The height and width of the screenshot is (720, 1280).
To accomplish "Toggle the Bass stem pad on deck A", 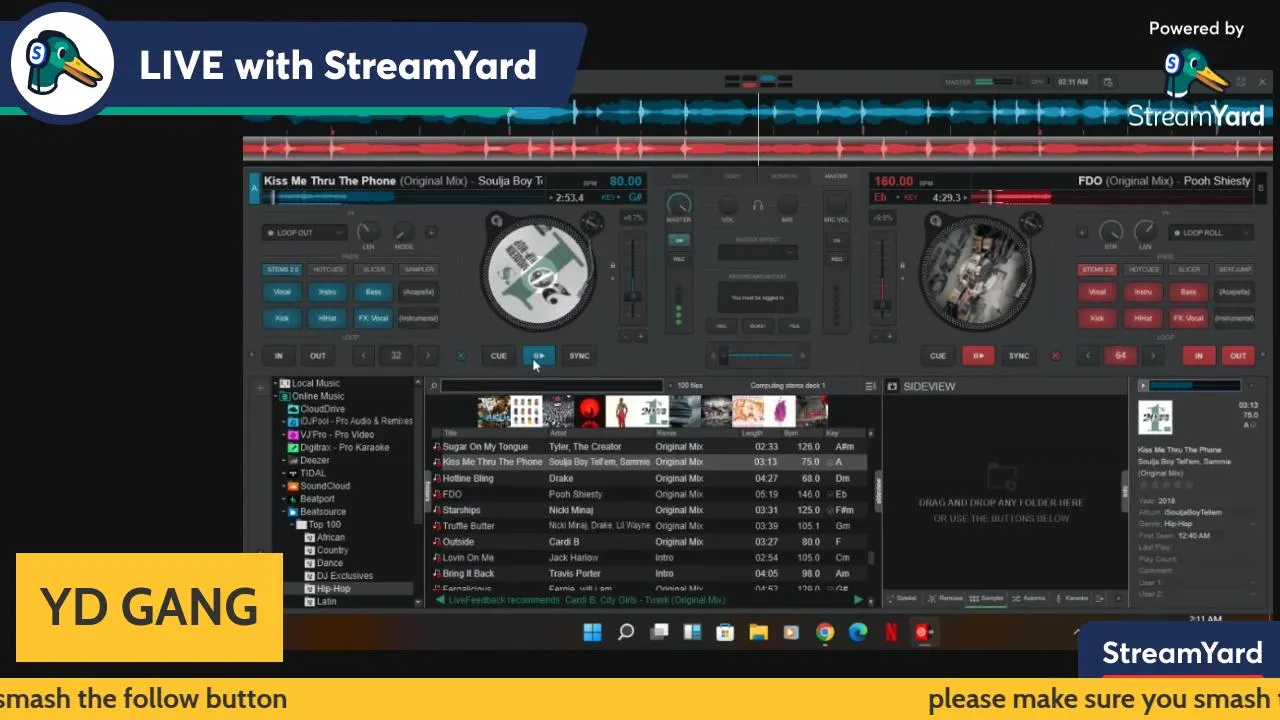I will 373,292.
